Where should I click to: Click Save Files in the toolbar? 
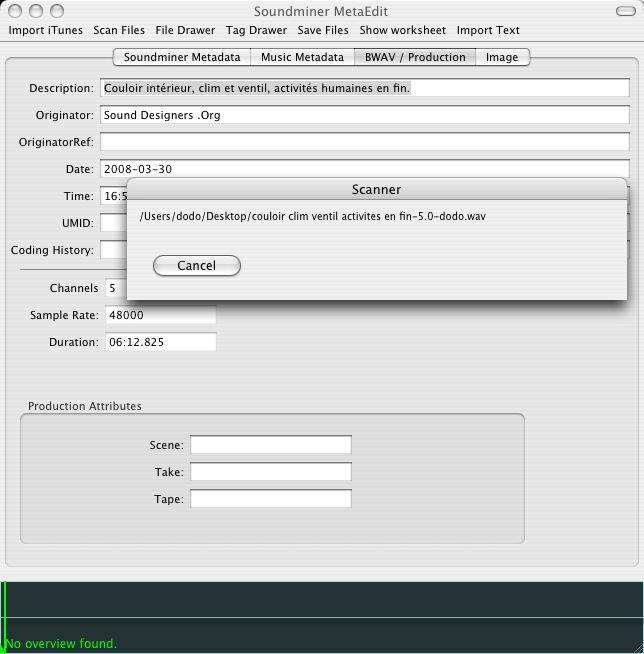323,30
